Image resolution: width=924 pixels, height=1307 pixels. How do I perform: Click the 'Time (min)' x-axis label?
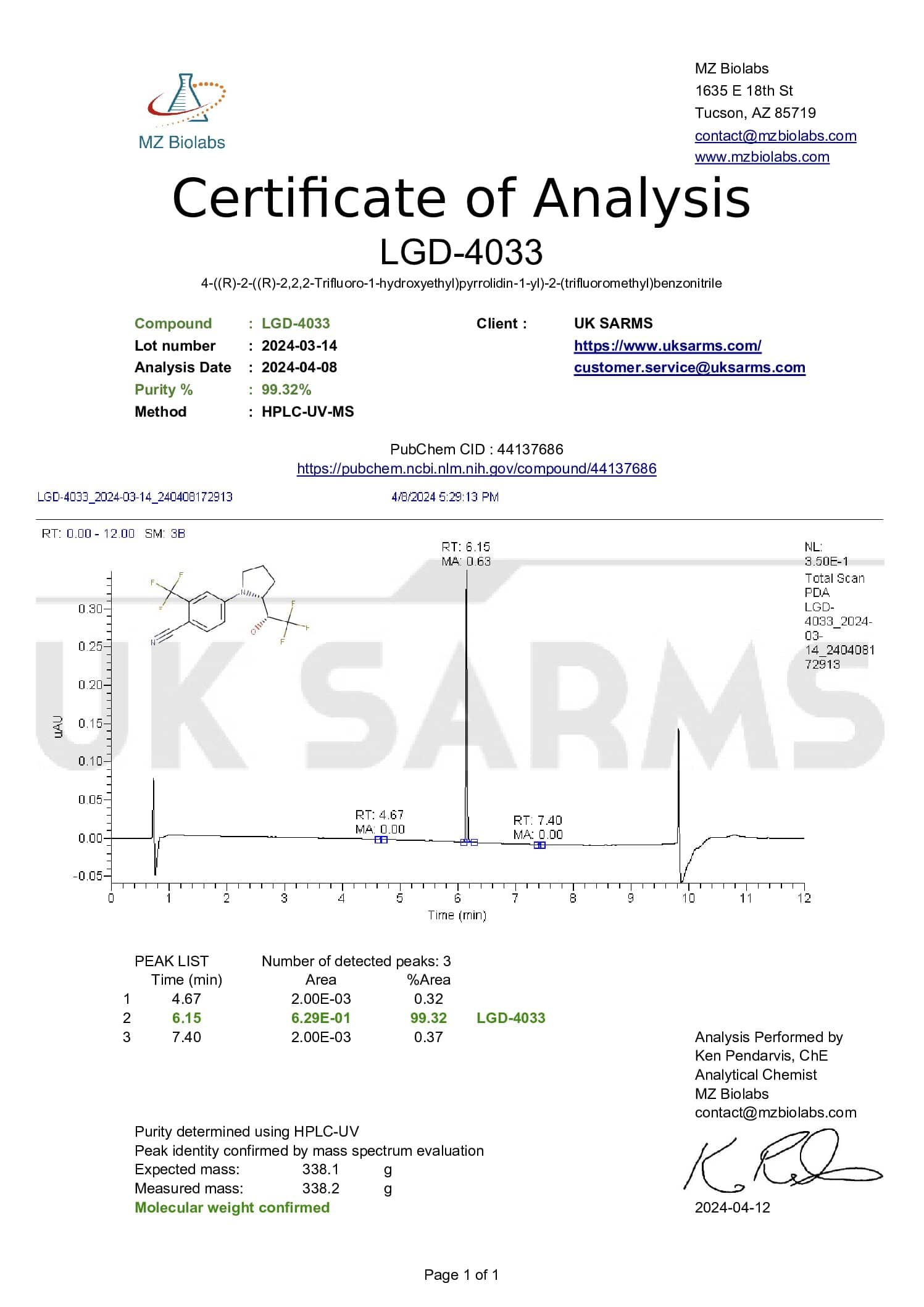457,915
